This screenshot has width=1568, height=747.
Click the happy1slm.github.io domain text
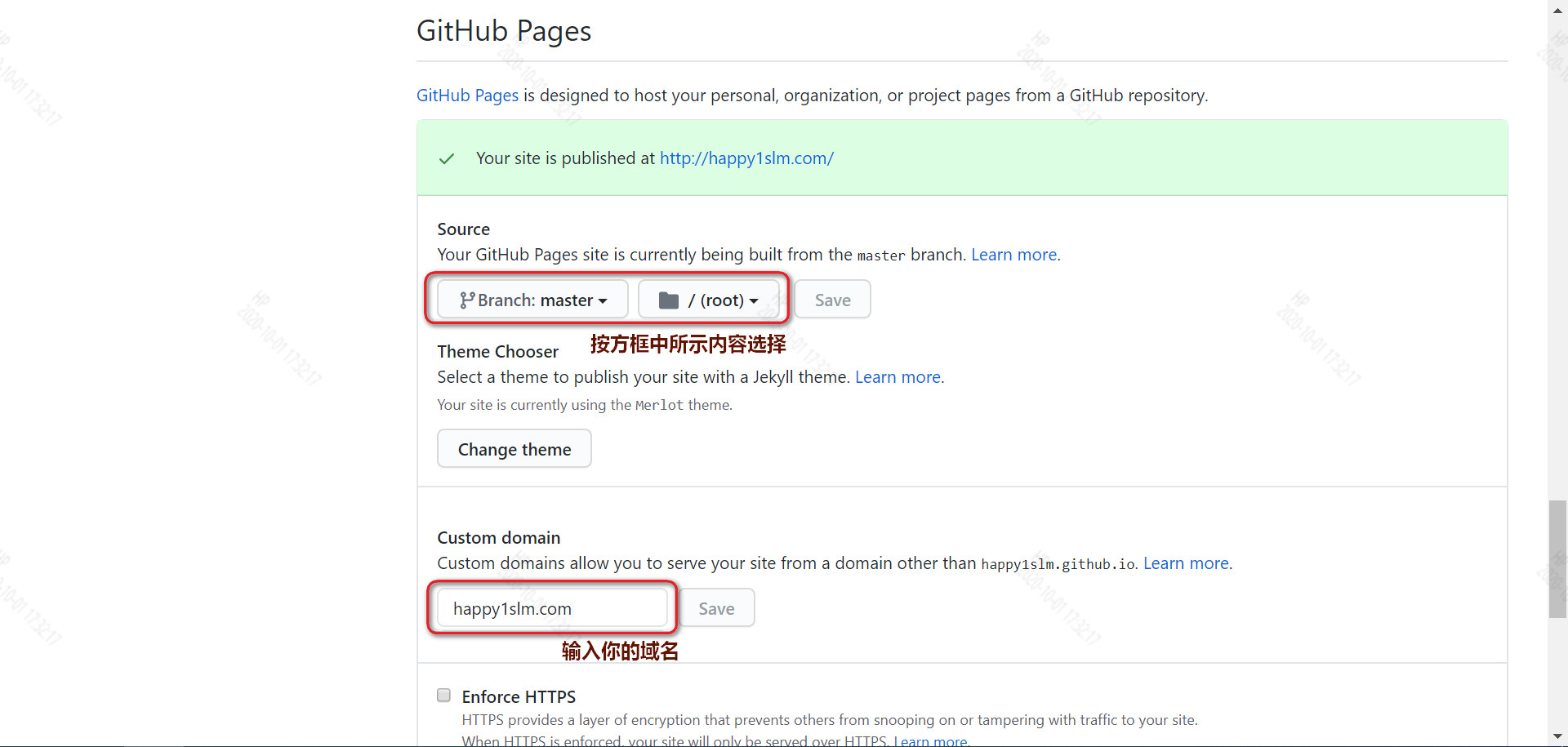(x=1058, y=564)
